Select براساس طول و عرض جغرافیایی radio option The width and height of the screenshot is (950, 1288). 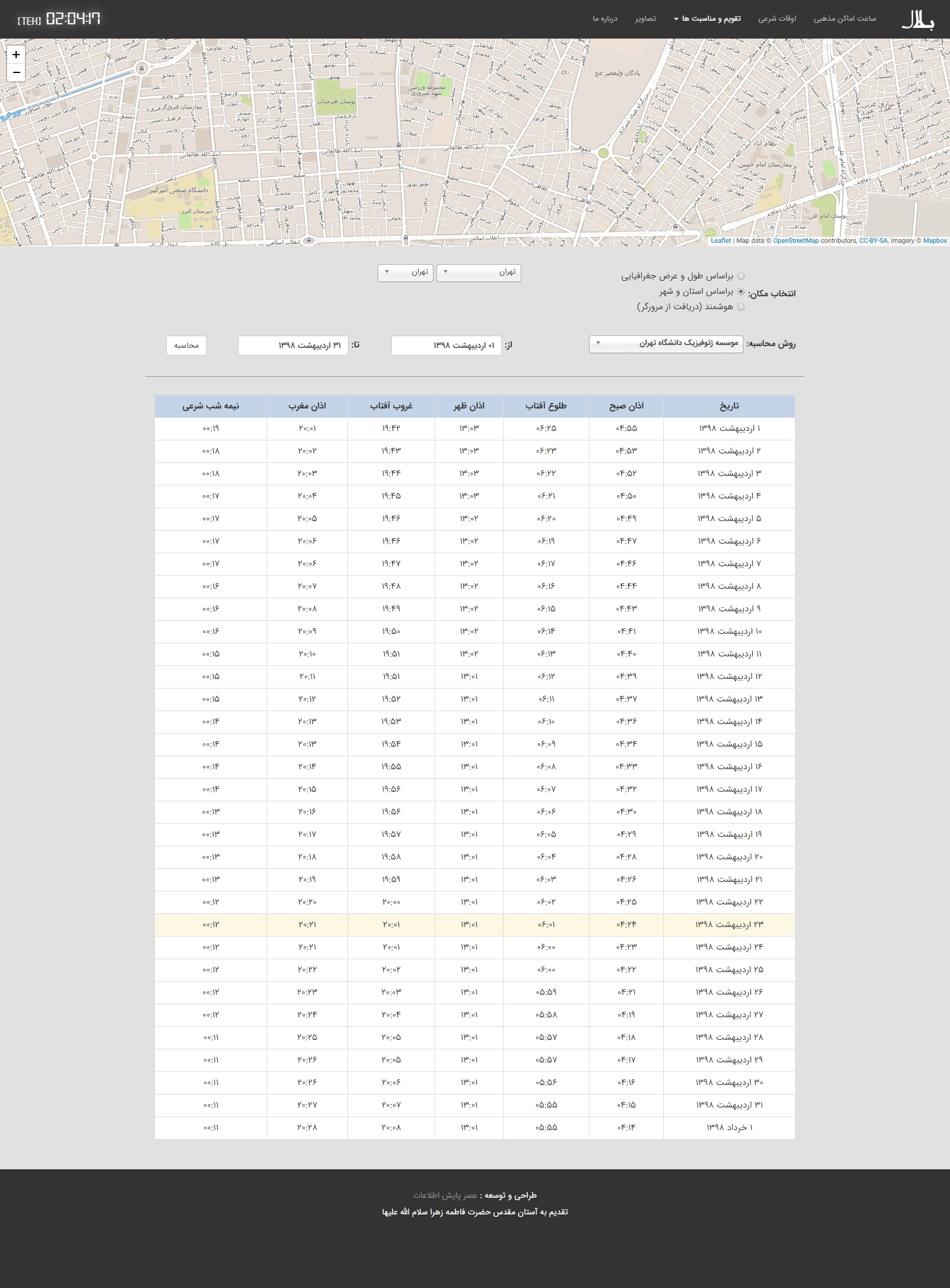[741, 276]
